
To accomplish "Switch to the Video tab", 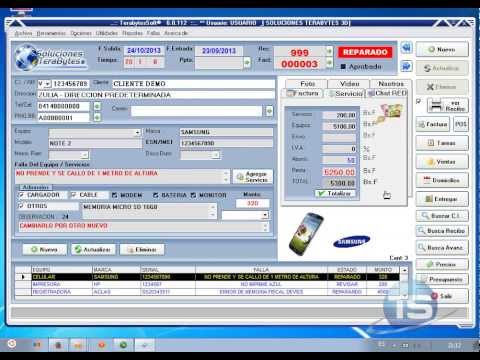I will pyautogui.click(x=349, y=84).
